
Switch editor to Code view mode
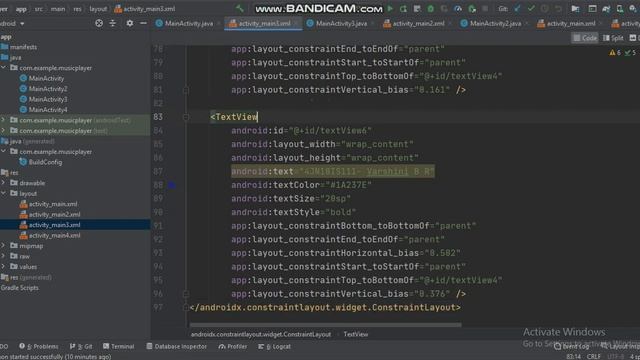click(585, 38)
